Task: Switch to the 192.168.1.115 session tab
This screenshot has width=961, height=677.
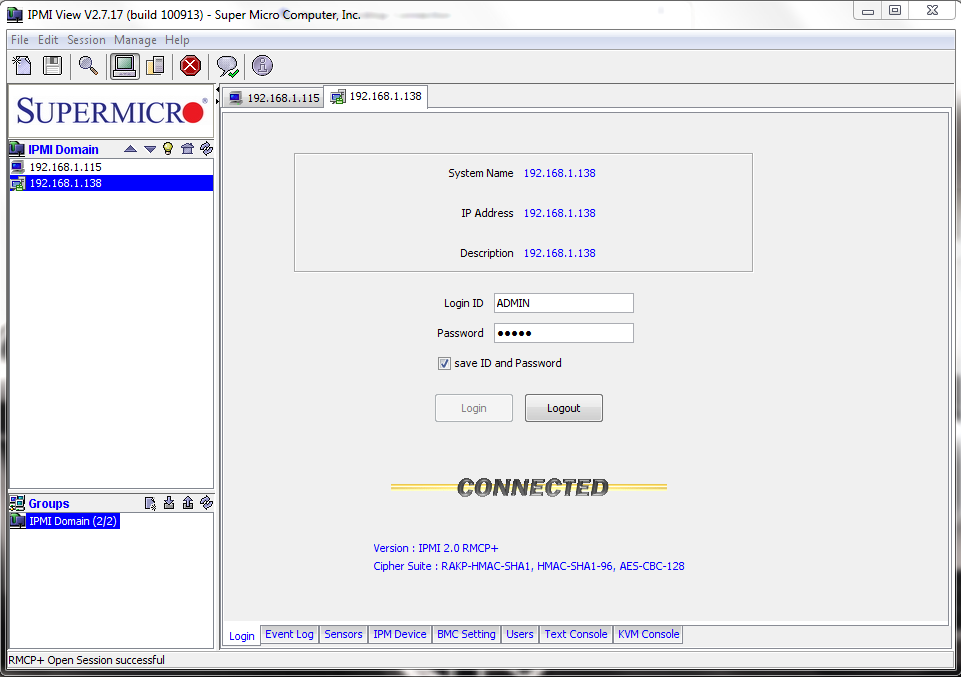Action: pyautogui.click(x=273, y=97)
